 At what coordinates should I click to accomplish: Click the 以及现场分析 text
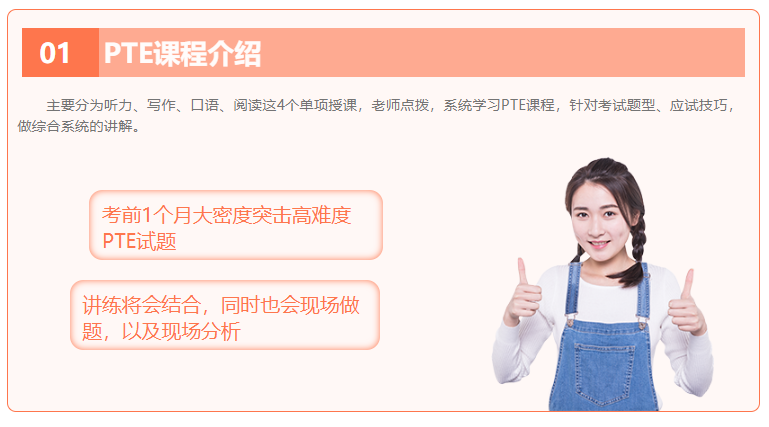coord(181,331)
